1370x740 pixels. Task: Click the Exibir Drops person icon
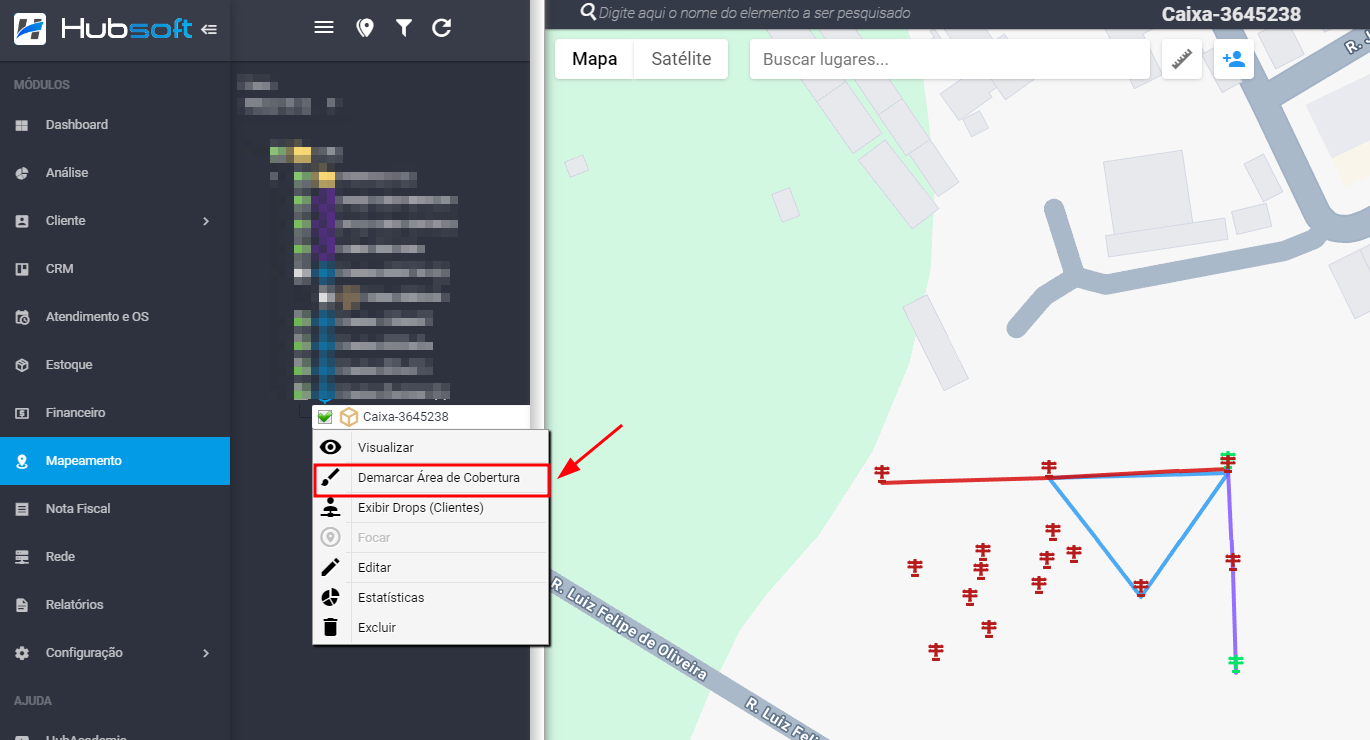tap(331, 508)
